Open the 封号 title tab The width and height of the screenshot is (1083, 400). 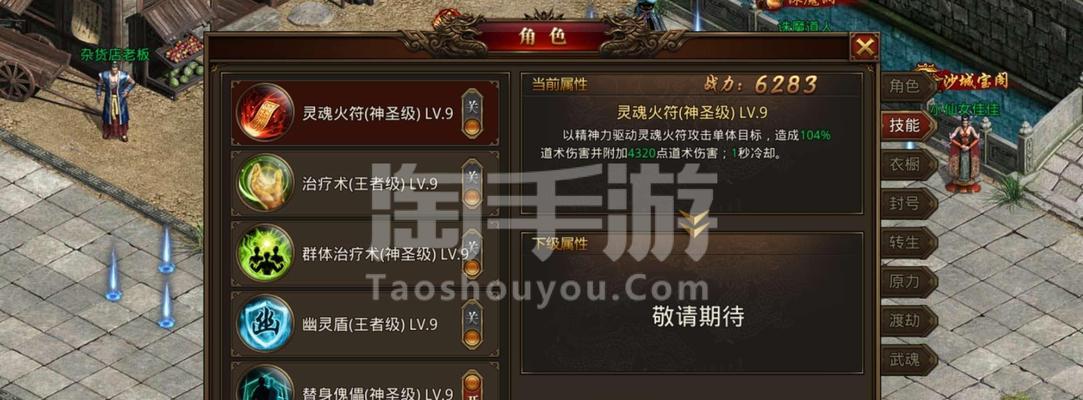pos(907,204)
